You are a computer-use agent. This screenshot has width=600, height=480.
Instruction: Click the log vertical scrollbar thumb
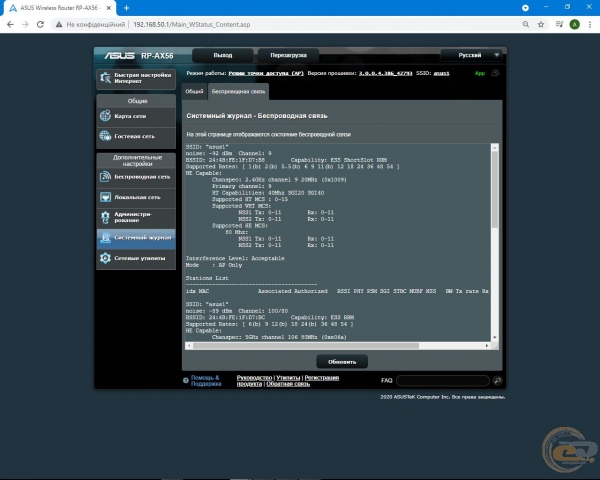495,189
